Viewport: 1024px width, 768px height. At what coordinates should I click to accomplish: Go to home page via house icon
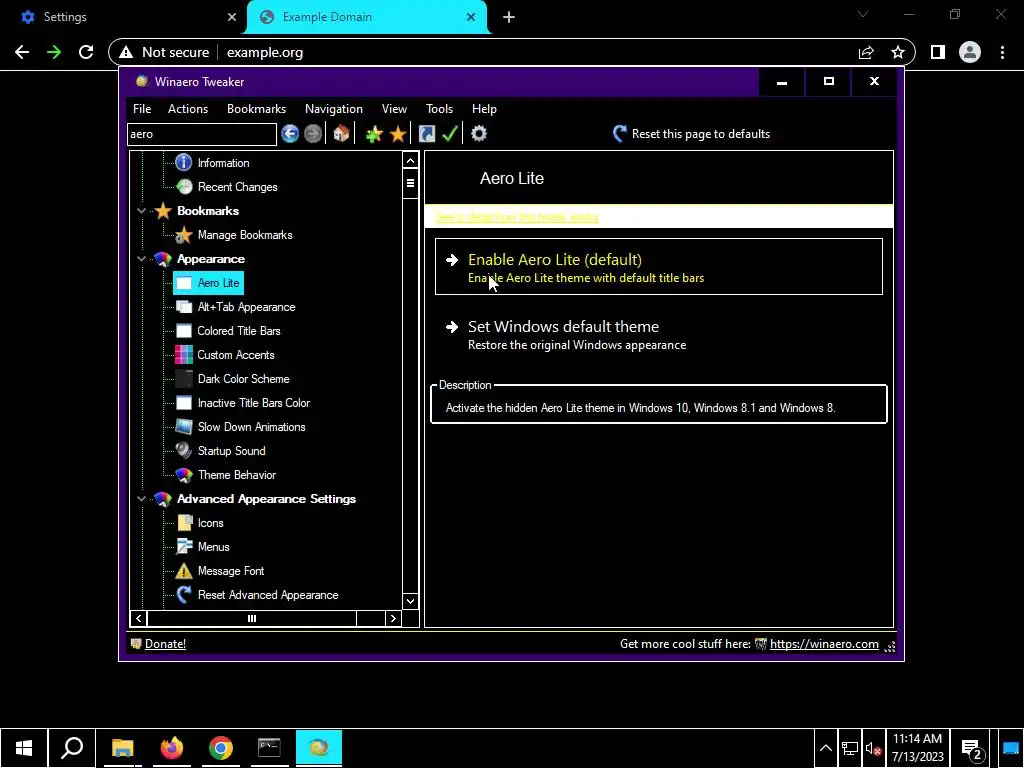coord(341,134)
